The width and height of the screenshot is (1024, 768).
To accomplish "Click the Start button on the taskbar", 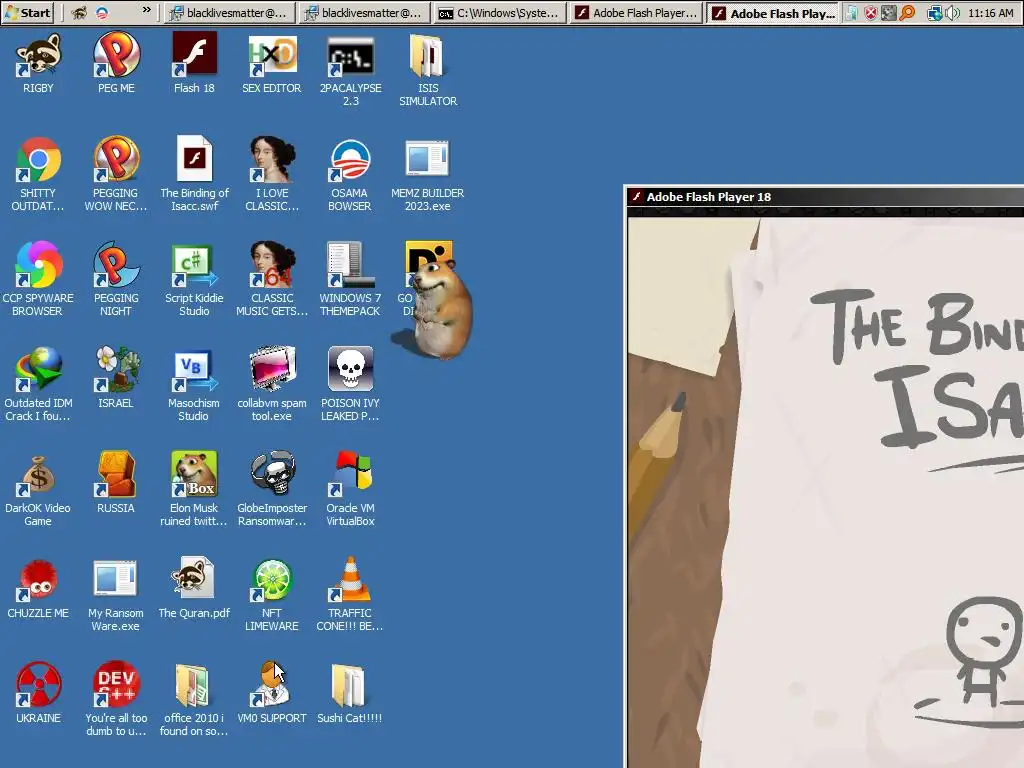I will click(27, 12).
